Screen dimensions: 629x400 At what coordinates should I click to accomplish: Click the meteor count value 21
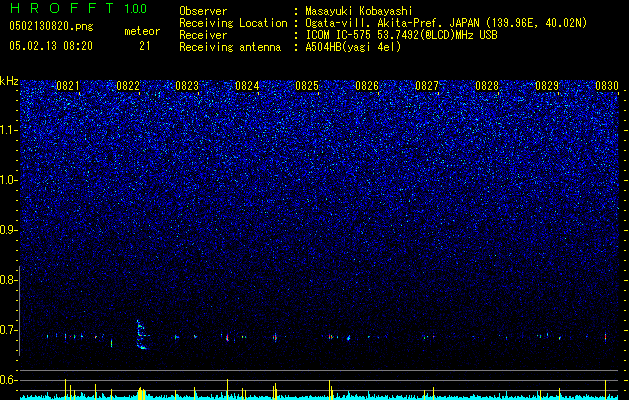point(144,46)
